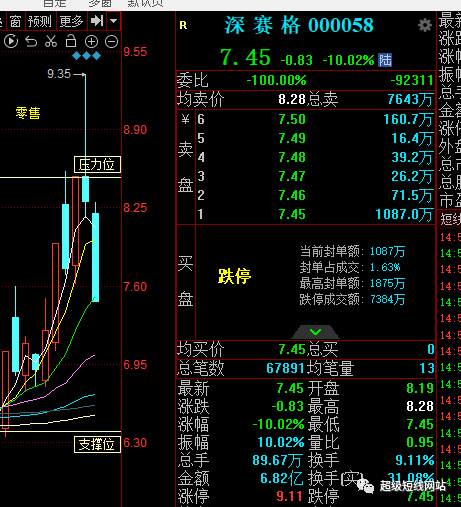461x507 pixels.
Task: Click 总卖 value 7643万
Action: (410, 99)
